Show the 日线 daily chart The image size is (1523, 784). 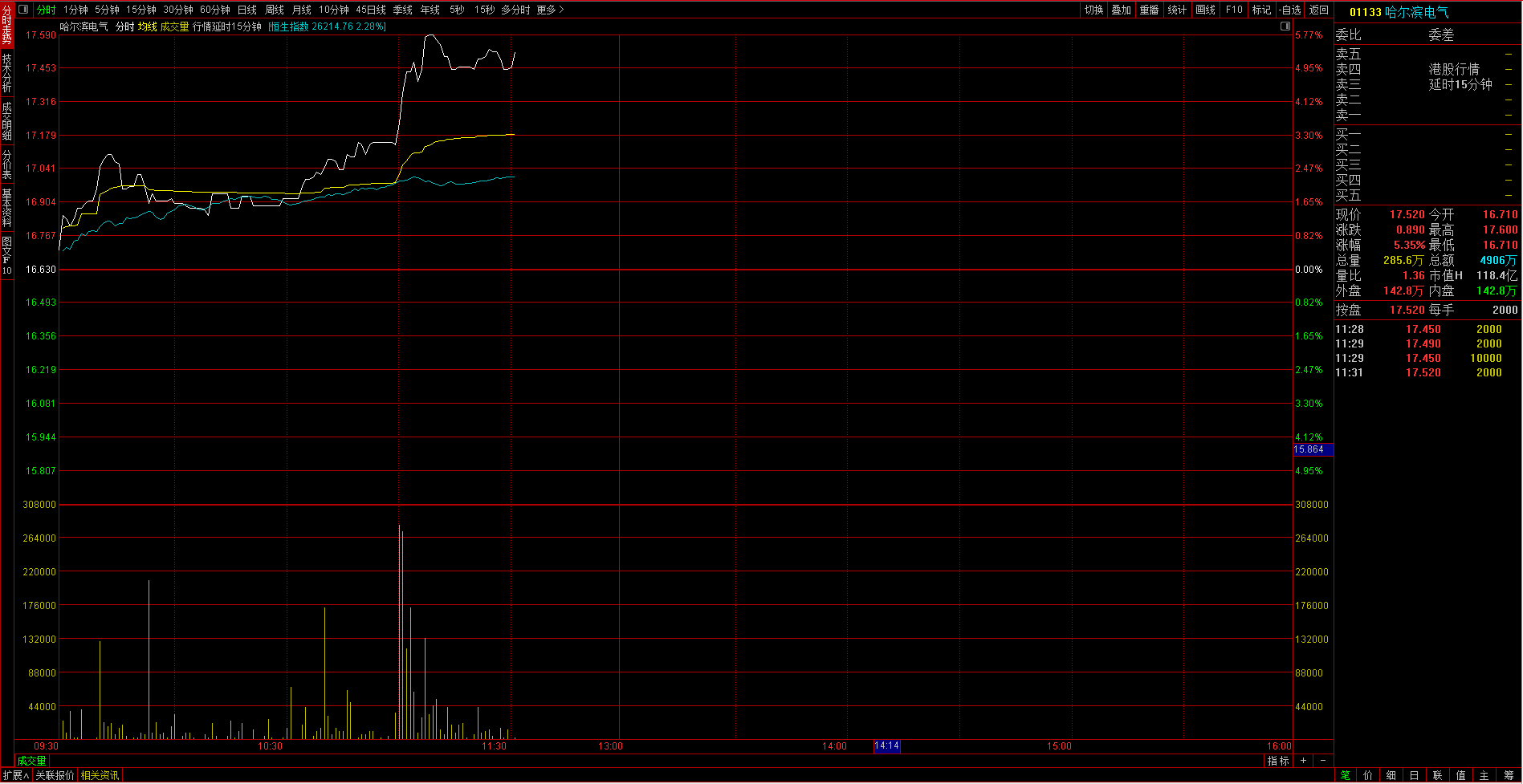tap(247, 10)
